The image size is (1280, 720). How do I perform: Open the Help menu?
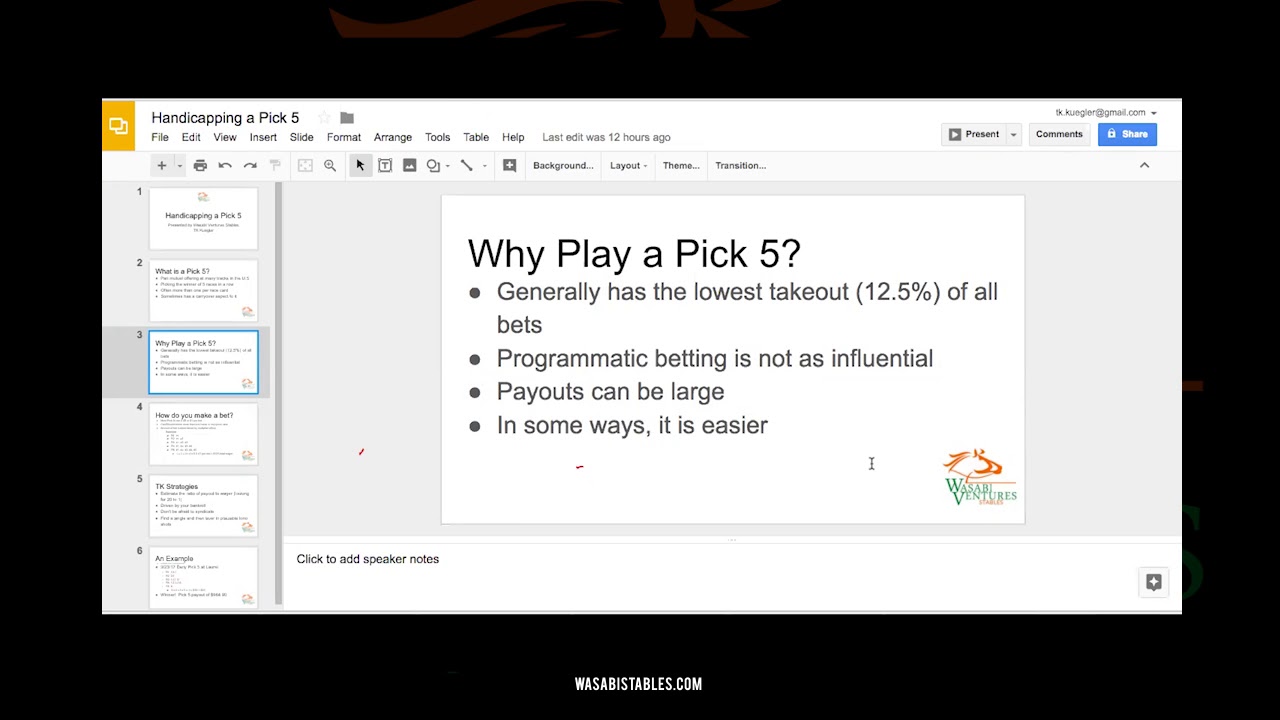[x=513, y=137]
